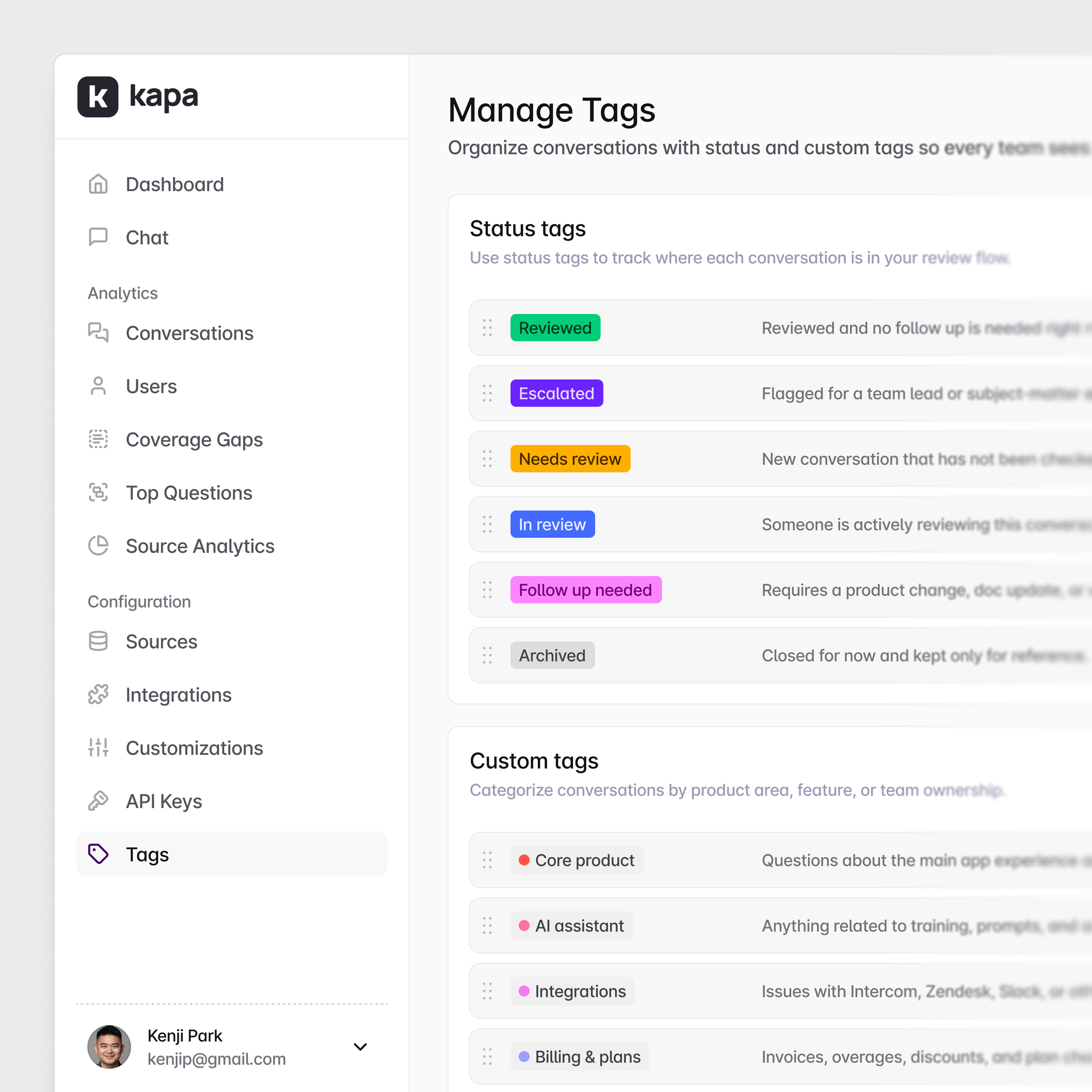
Task: Click the Integrations puzzle piece icon
Action: tap(98, 695)
